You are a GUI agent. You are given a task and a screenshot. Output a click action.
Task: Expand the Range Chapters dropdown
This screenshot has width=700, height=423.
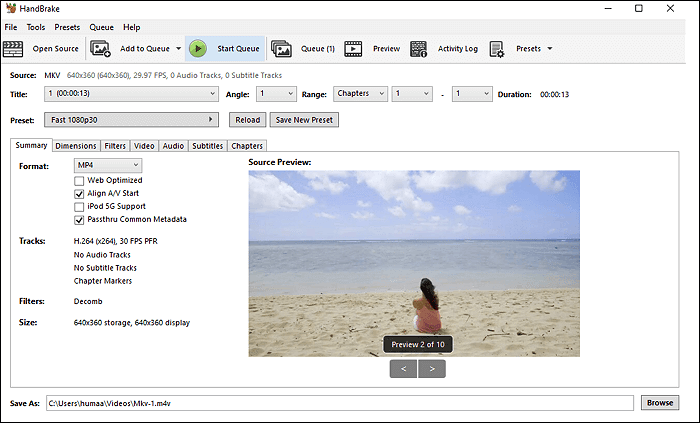pos(360,94)
